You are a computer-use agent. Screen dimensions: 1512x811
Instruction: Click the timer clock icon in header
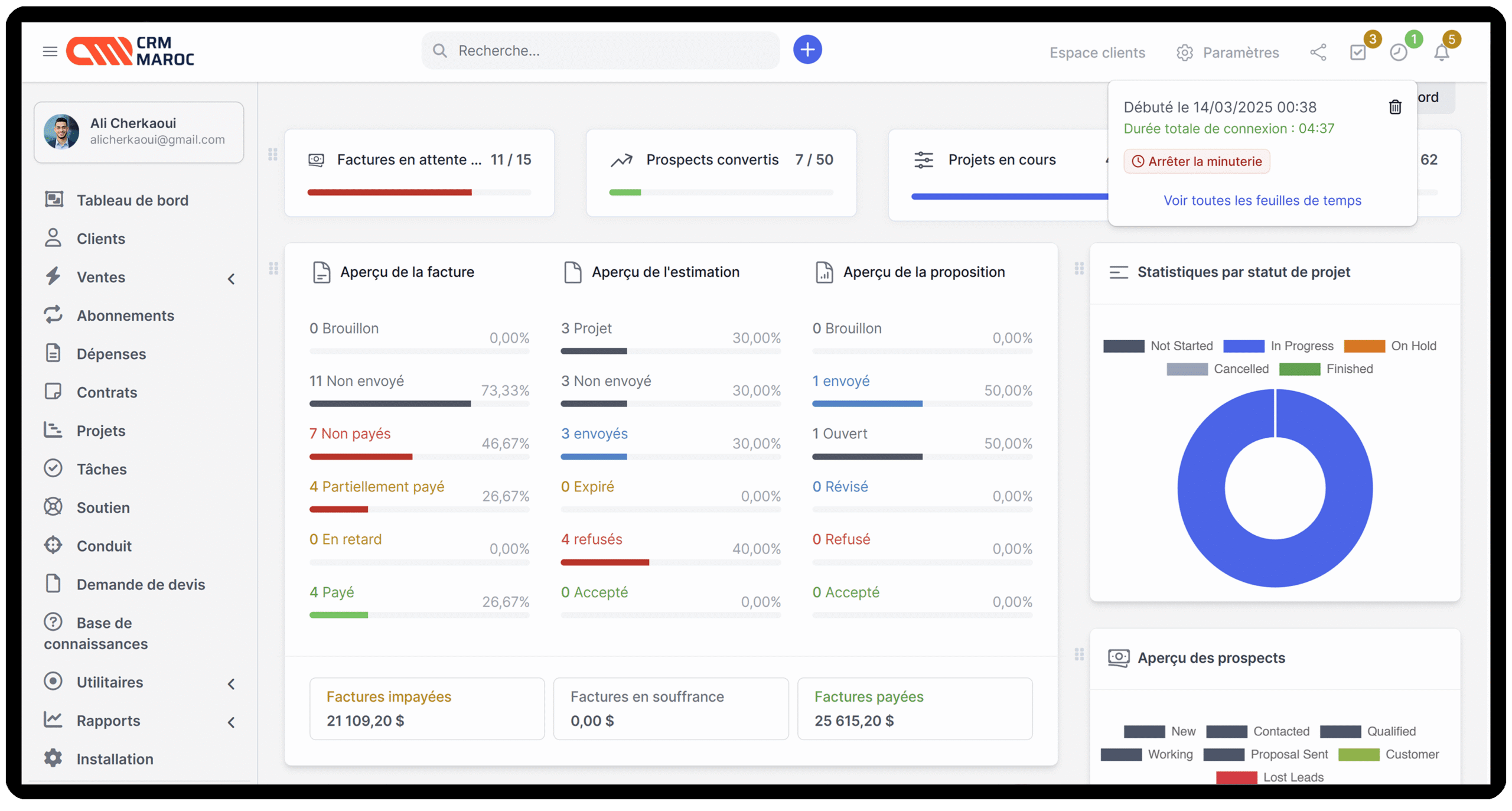point(1398,53)
